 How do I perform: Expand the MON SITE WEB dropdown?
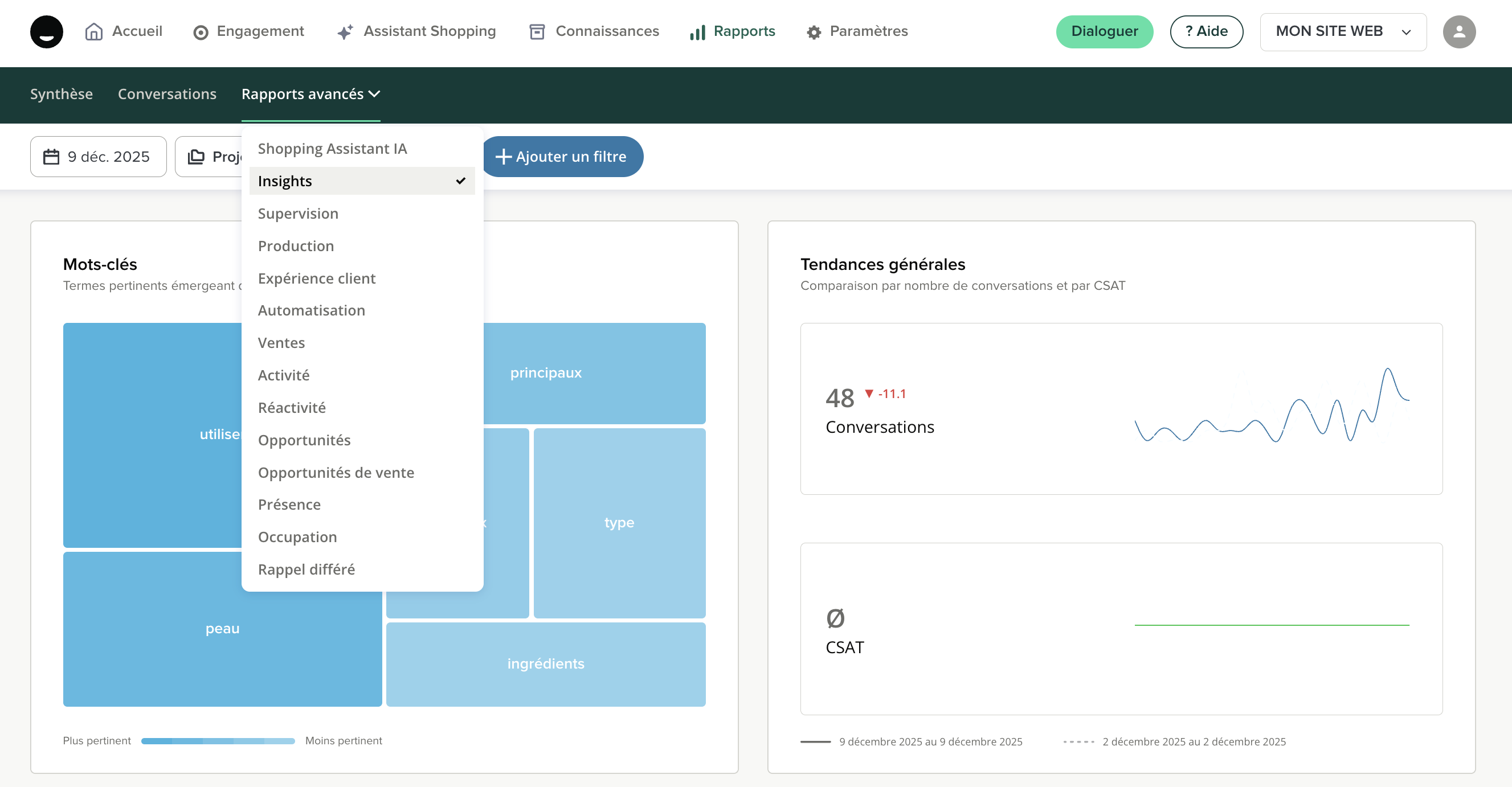(x=1342, y=32)
